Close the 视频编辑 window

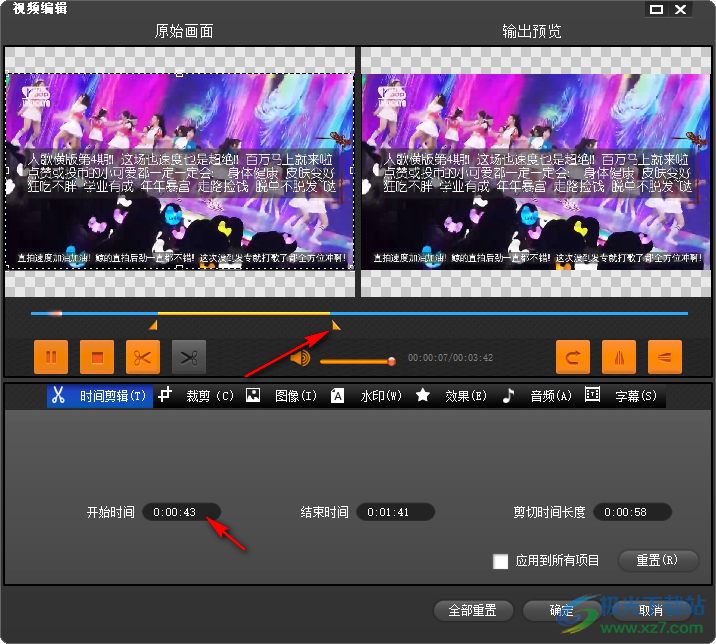(x=680, y=9)
